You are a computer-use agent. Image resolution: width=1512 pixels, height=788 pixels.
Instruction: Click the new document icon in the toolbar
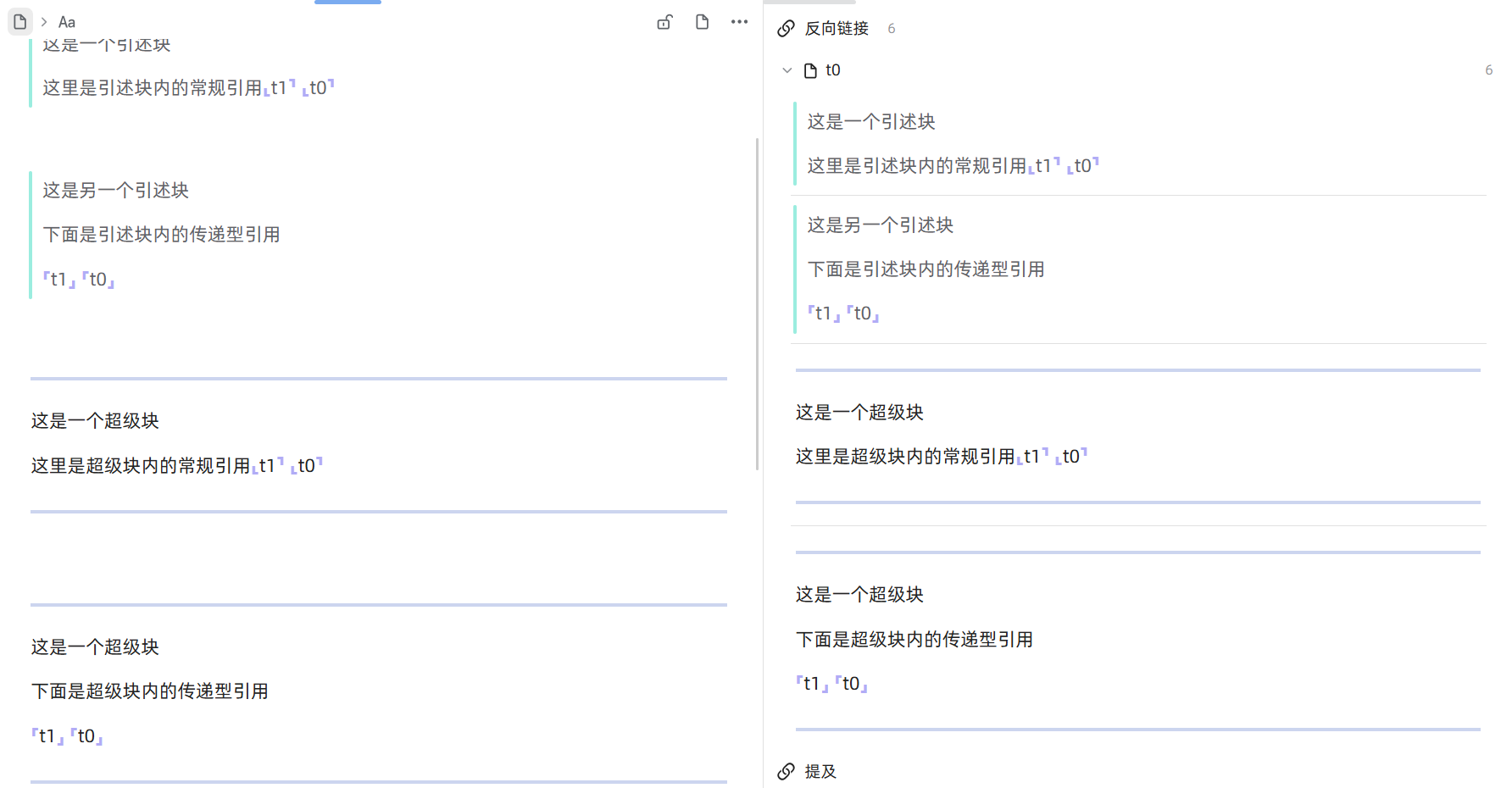[x=702, y=22]
